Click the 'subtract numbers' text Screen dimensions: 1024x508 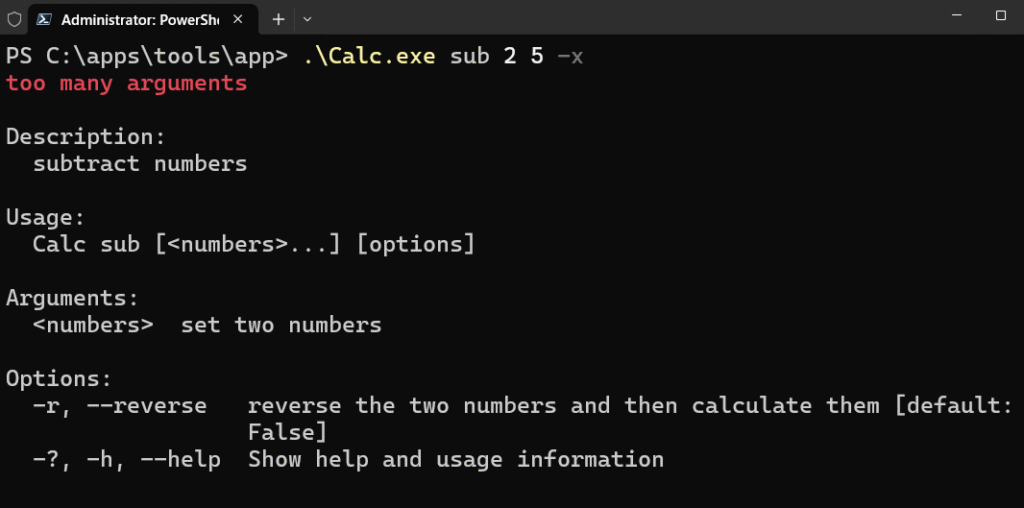click(x=140, y=163)
